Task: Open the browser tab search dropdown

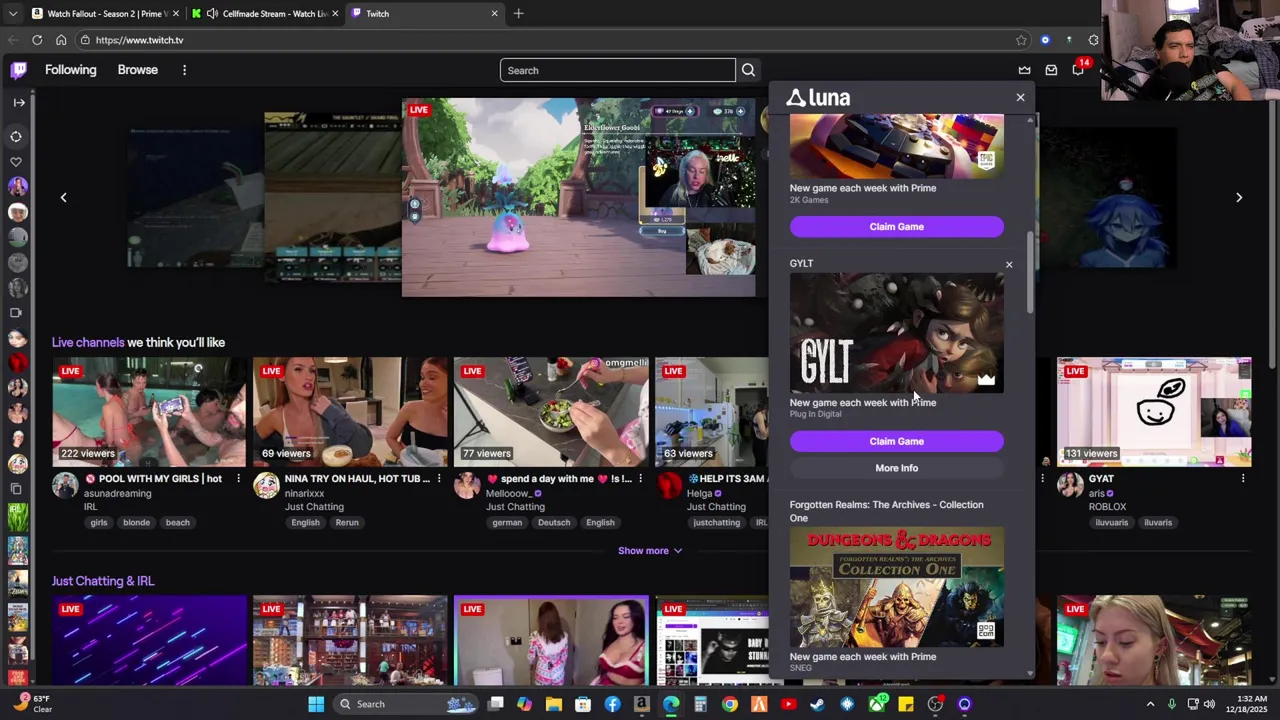Action: point(12,13)
